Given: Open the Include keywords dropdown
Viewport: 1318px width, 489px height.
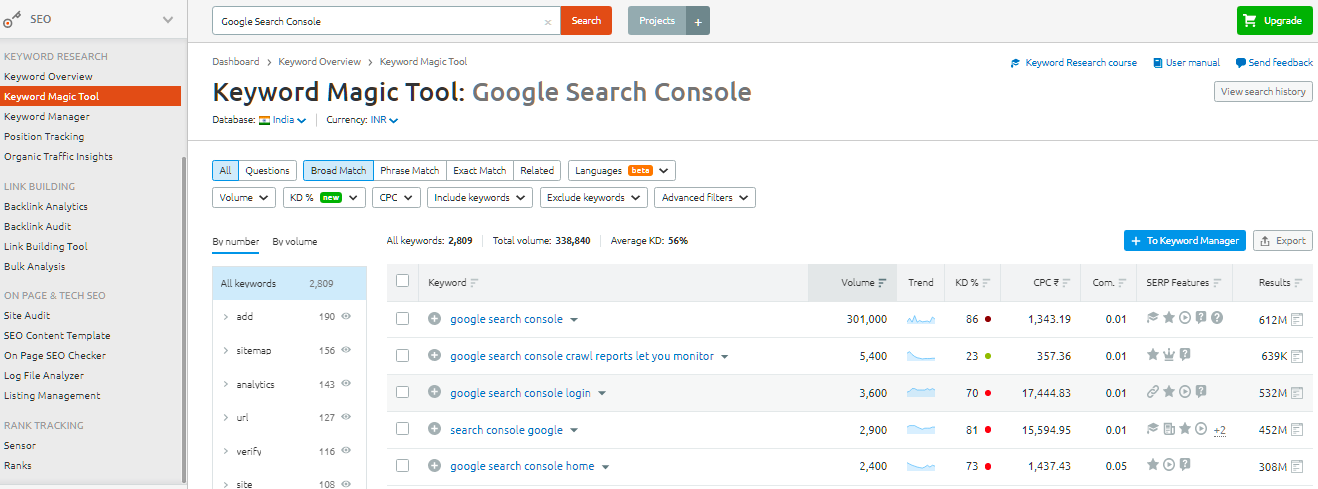Looking at the screenshot, I should pos(480,198).
